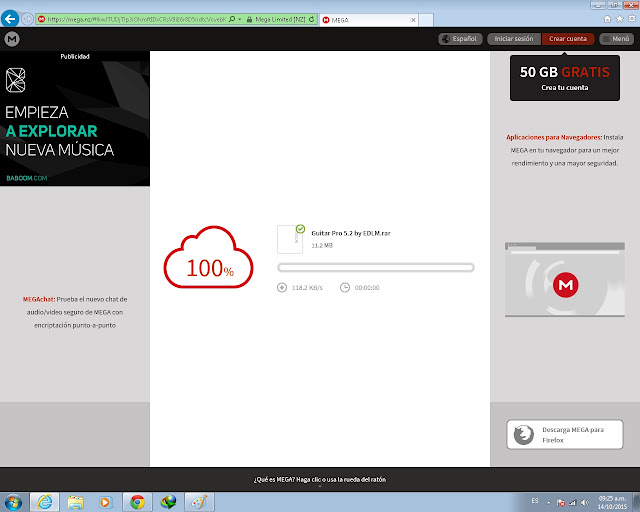Click the network signal tray icon
The width and height of the screenshot is (640, 512).
pyautogui.click(x=573, y=503)
